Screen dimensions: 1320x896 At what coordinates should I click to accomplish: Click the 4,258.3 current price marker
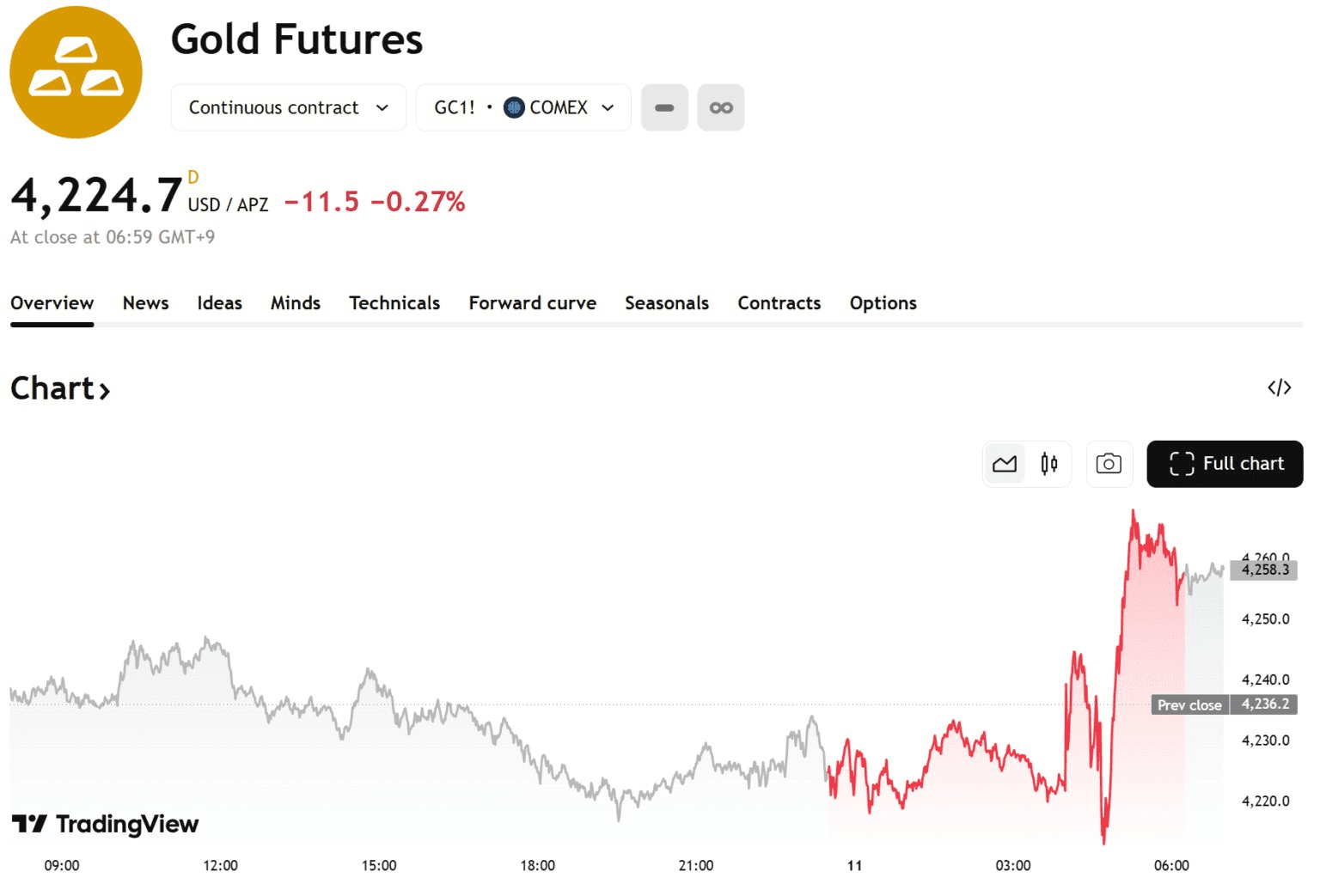(x=1264, y=570)
